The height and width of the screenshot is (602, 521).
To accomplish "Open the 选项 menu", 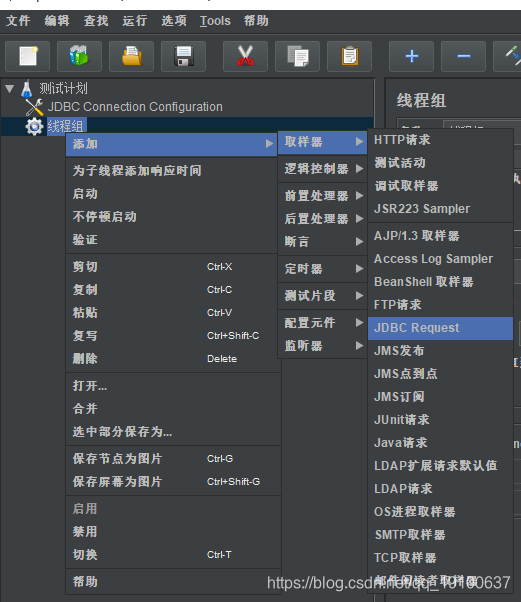I will pyautogui.click(x=174, y=21).
